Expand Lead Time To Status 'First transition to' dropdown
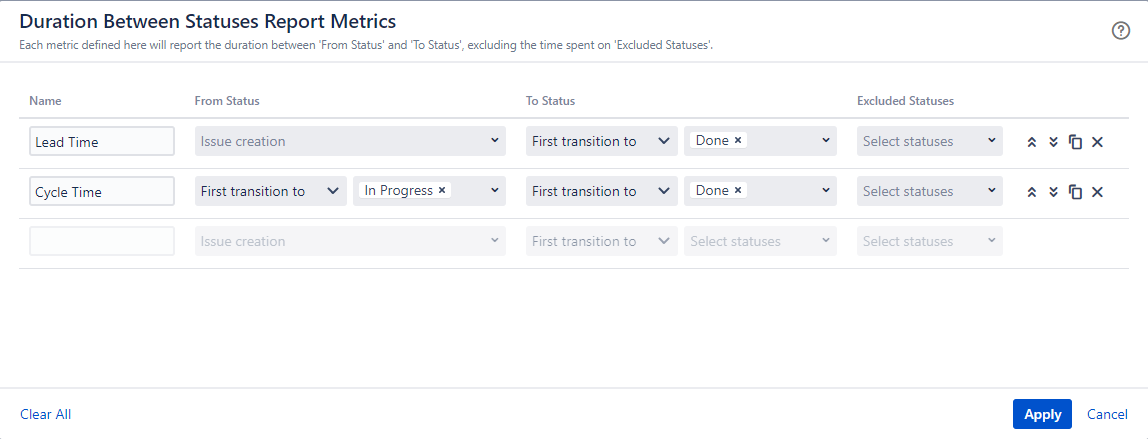 click(601, 141)
